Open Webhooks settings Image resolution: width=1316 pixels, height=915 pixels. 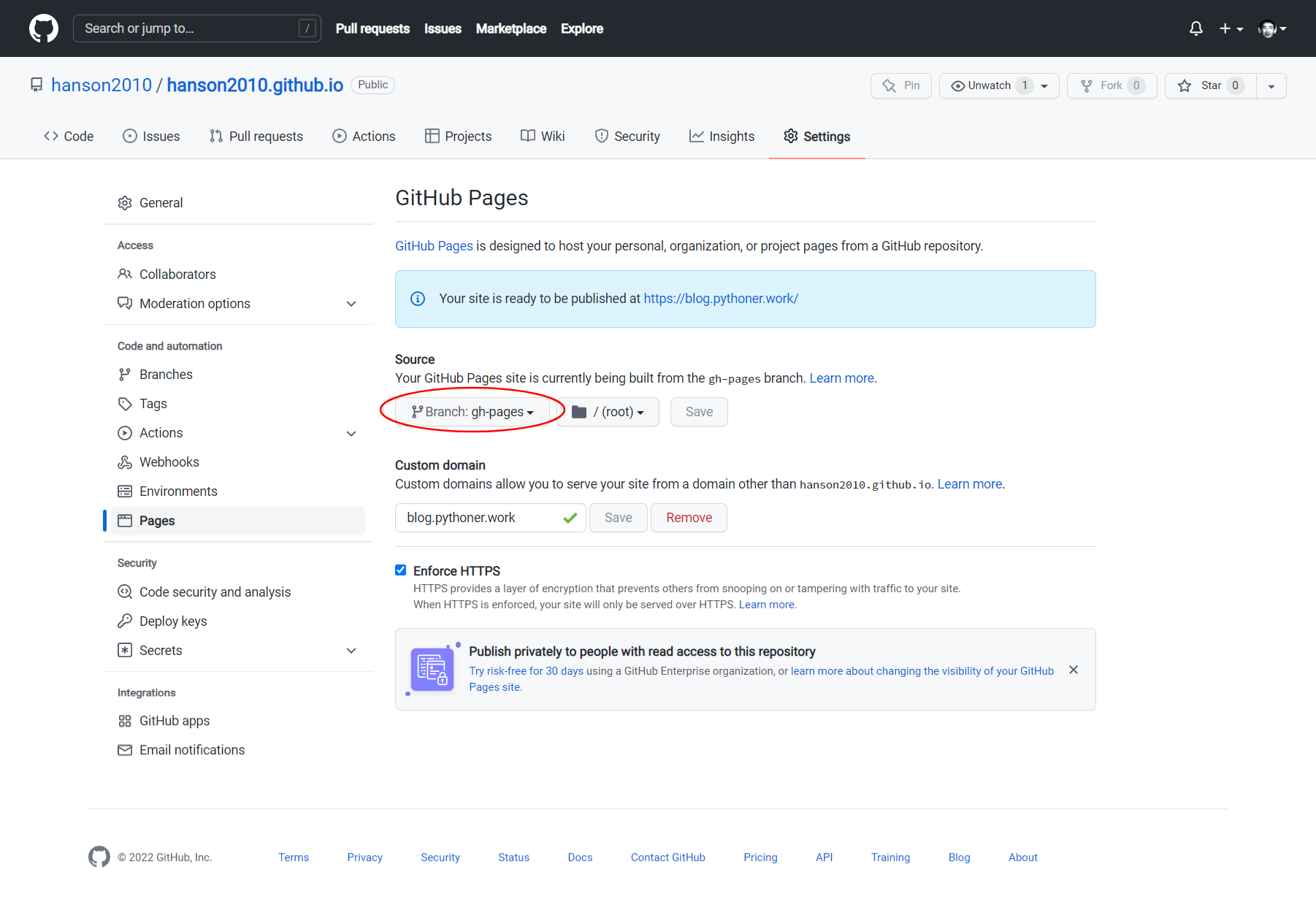[x=238, y=462]
